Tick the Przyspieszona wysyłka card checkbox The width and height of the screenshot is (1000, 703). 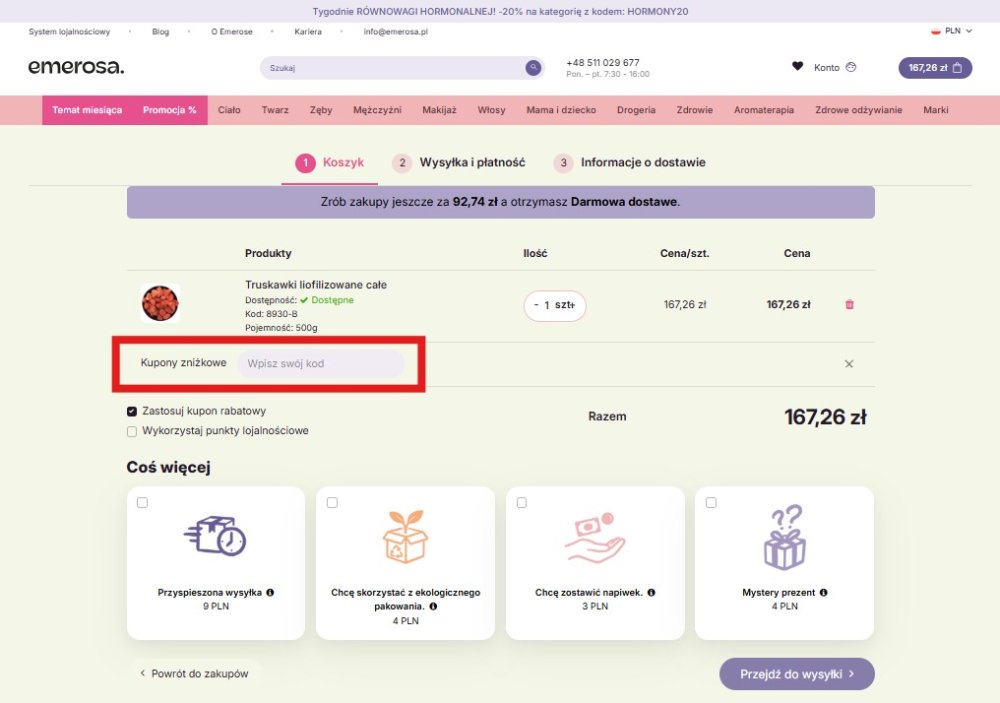(x=142, y=503)
